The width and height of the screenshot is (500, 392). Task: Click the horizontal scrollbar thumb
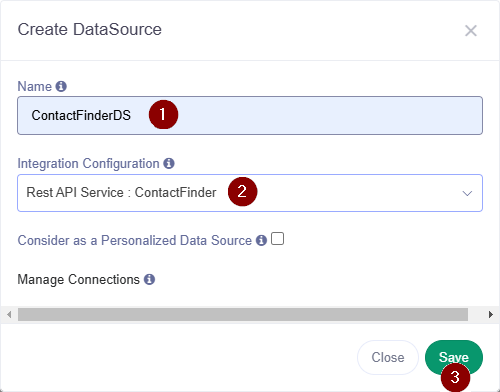[243, 314]
